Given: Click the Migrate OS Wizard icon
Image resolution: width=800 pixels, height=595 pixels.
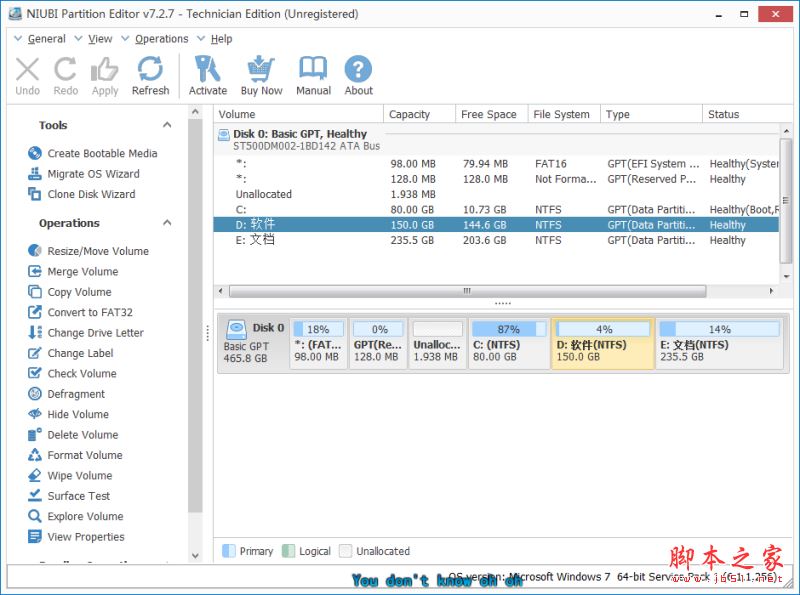Looking at the screenshot, I should tap(35, 173).
